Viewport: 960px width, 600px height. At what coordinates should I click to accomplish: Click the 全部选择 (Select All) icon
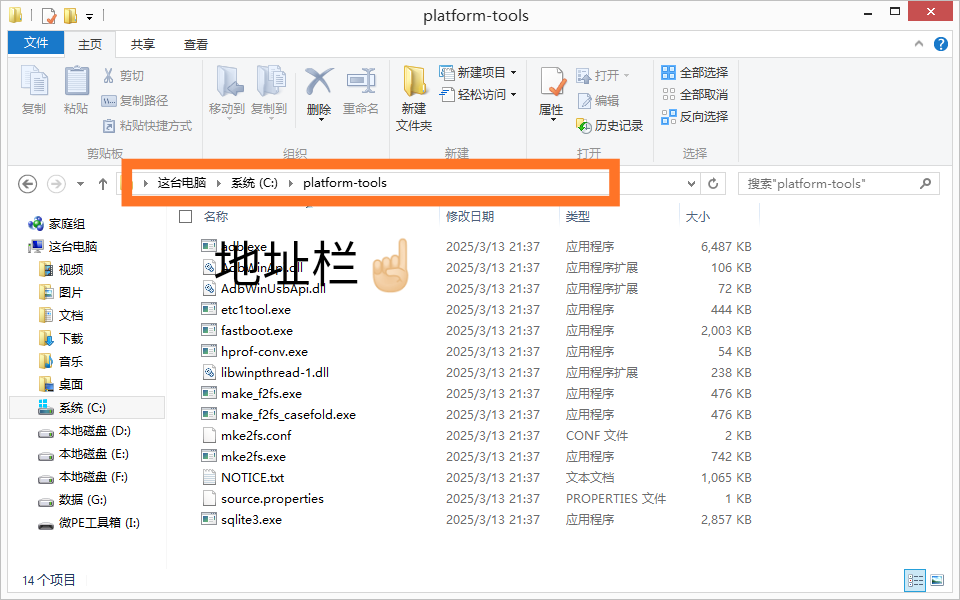pyautogui.click(x=669, y=73)
